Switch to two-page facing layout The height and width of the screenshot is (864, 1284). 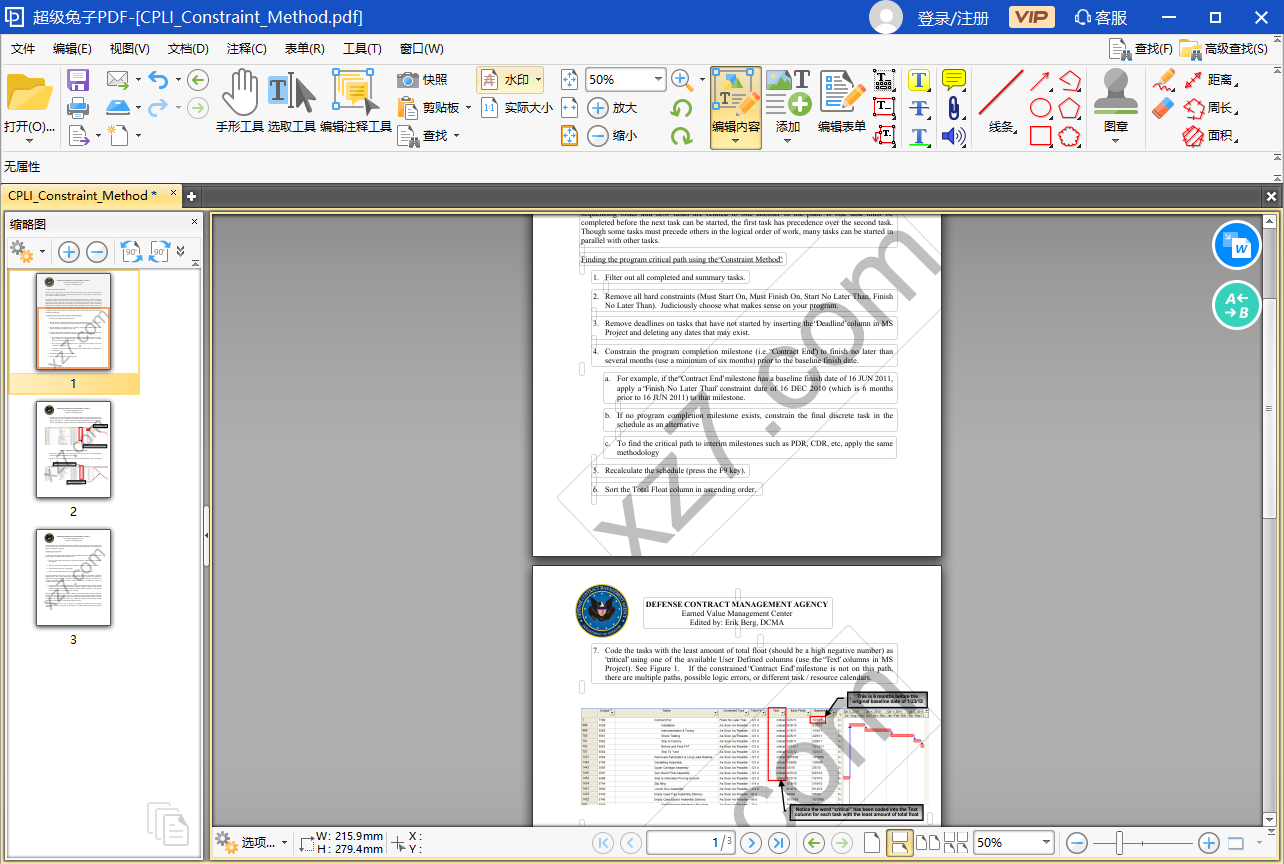[x=928, y=843]
